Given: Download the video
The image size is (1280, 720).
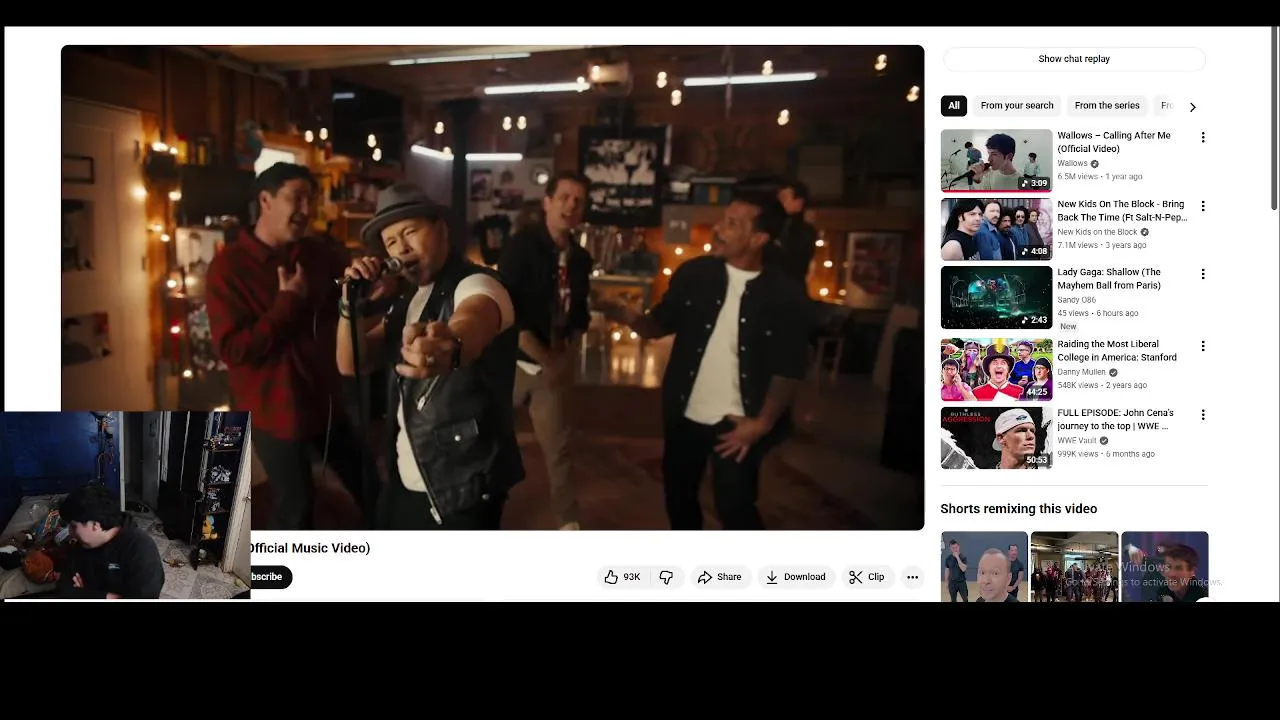Looking at the screenshot, I should (x=796, y=577).
